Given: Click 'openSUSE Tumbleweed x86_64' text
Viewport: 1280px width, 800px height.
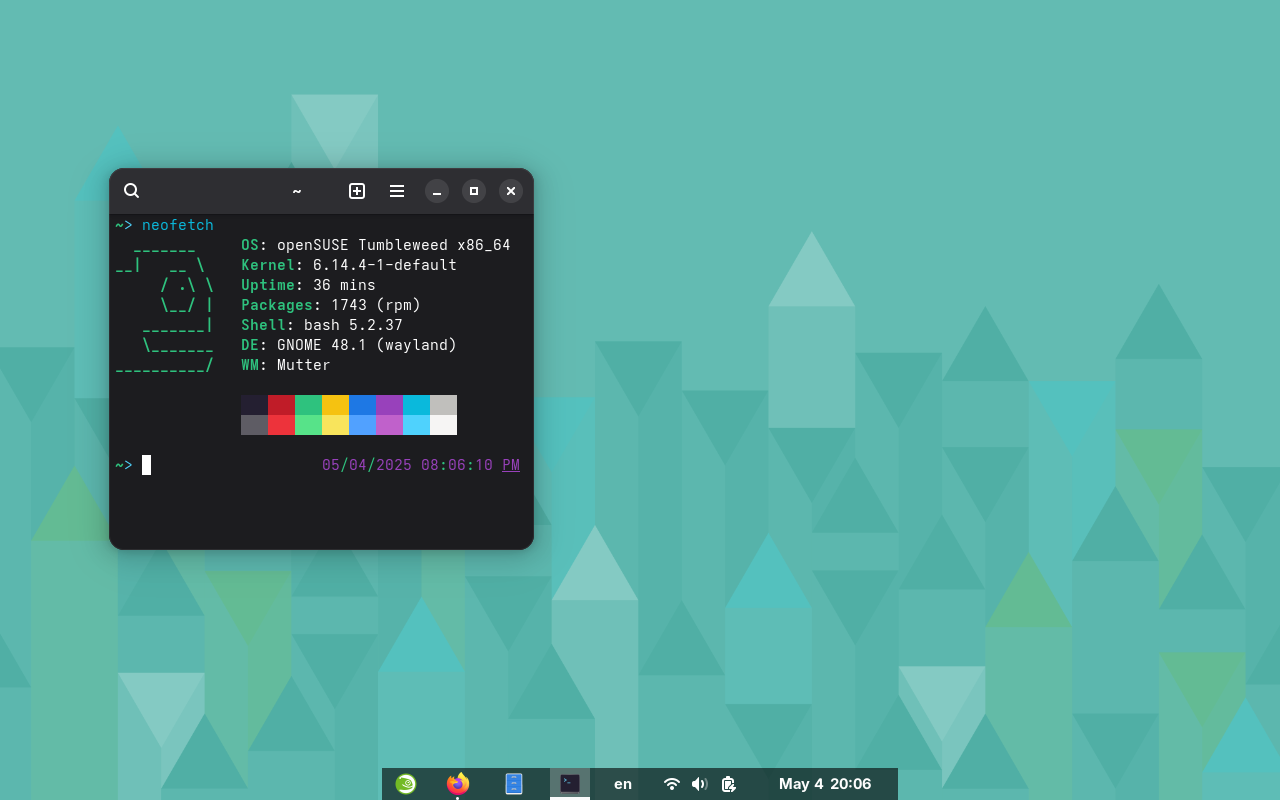Looking at the screenshot, I should [x=394, y=245].
